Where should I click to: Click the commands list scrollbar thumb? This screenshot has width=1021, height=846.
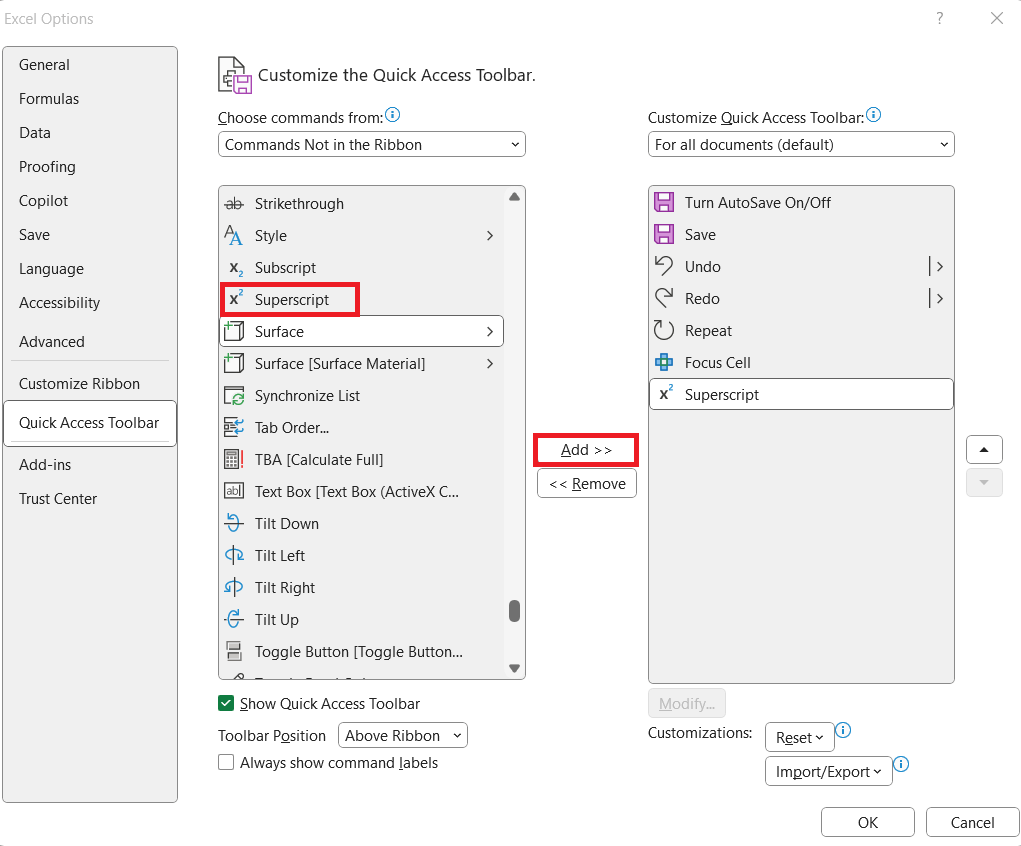(514, 612)
